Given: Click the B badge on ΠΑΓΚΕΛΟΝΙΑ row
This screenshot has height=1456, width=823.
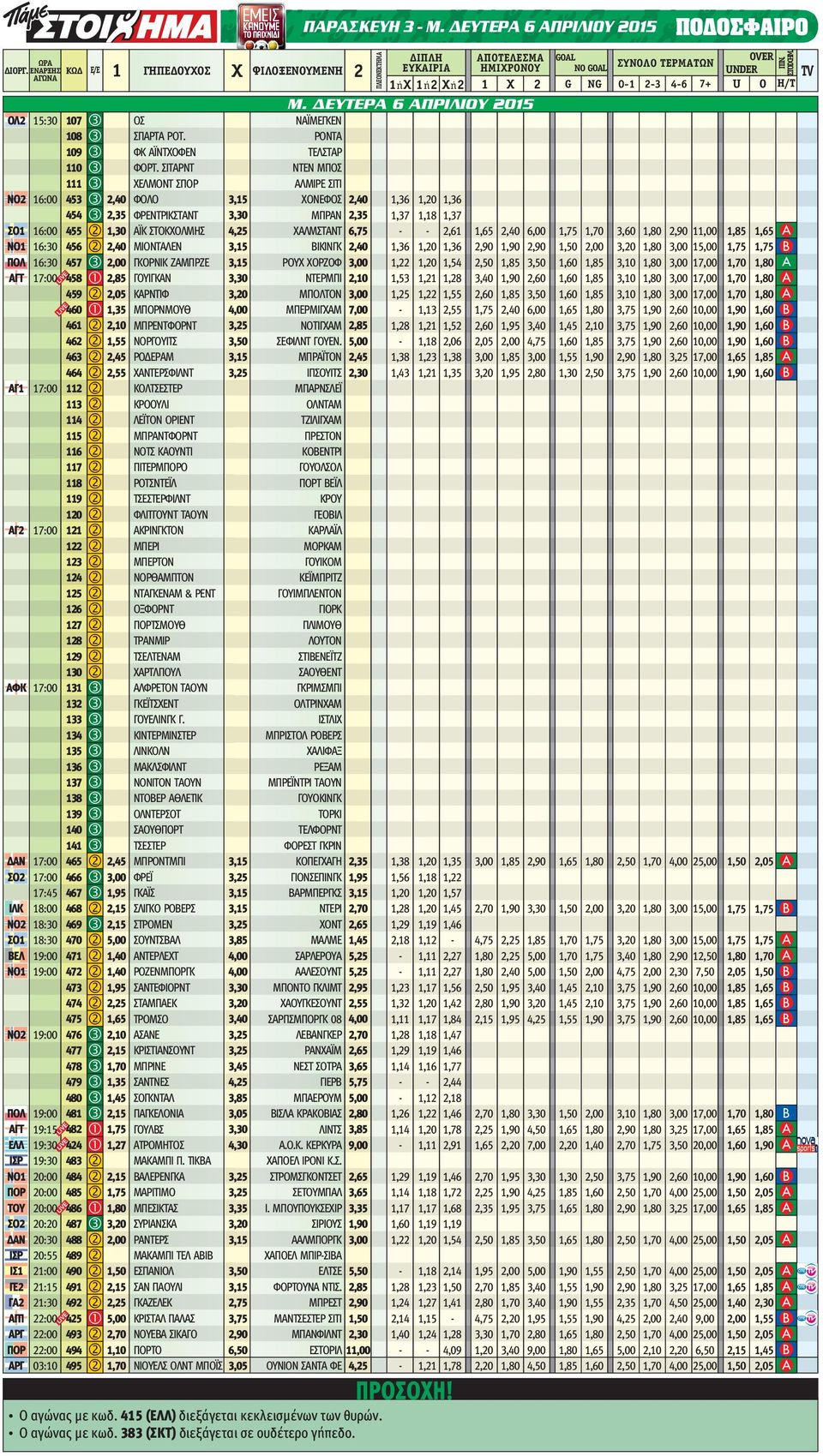Looking at the screenshot, I should 786,1113.
